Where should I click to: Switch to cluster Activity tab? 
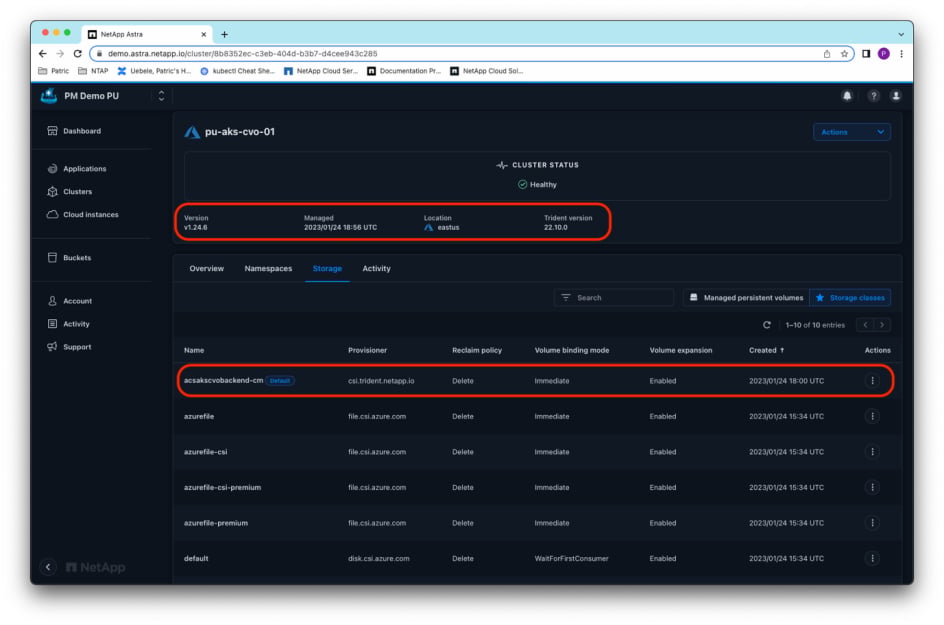click(x=376, y=269)
